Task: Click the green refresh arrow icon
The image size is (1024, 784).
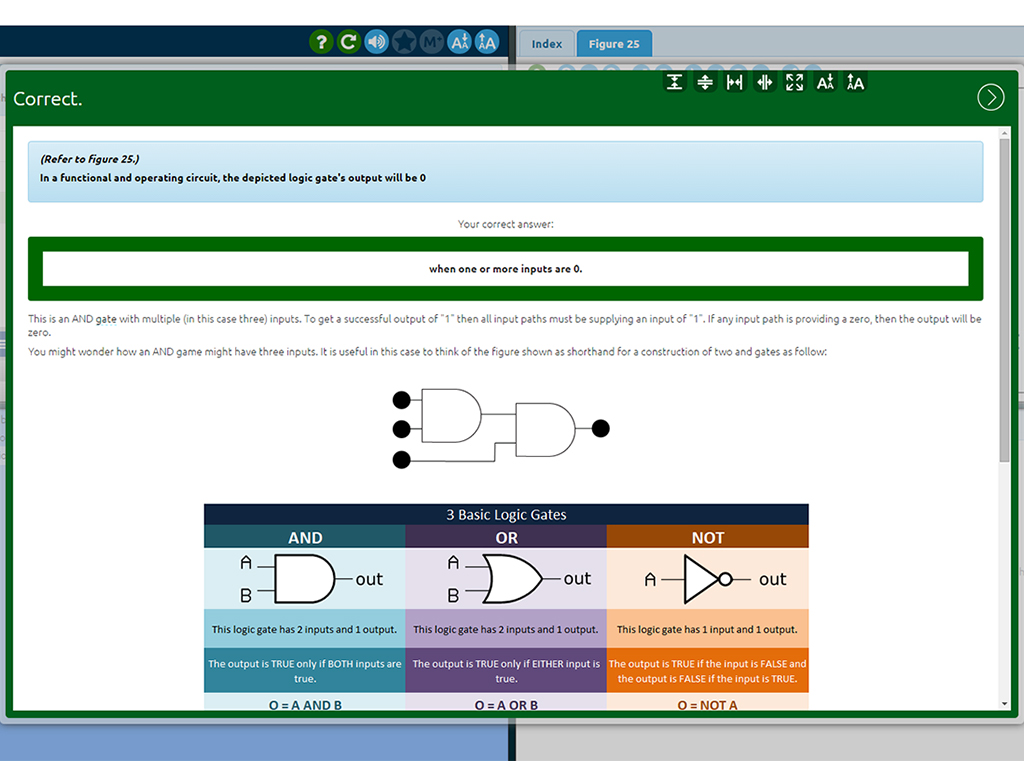Action: tap(349, 42)
